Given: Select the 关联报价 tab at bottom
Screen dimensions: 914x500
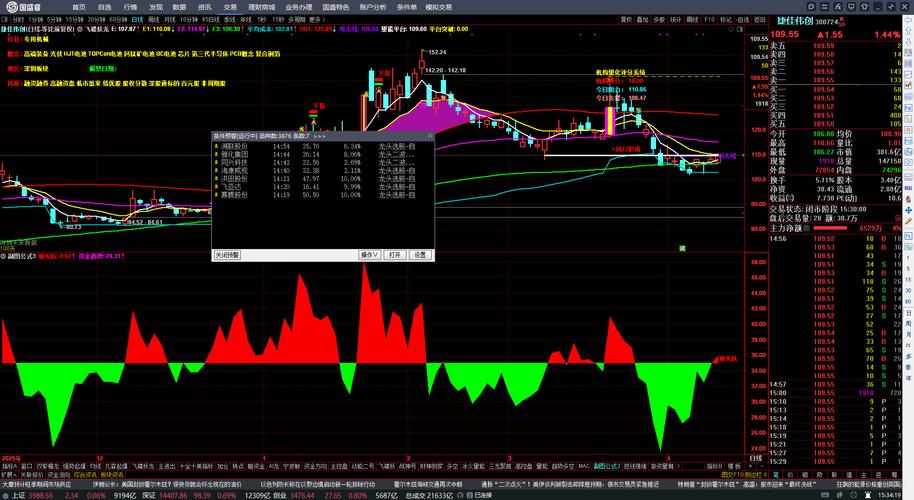Looking at the screenshot, I should (33, 475).
